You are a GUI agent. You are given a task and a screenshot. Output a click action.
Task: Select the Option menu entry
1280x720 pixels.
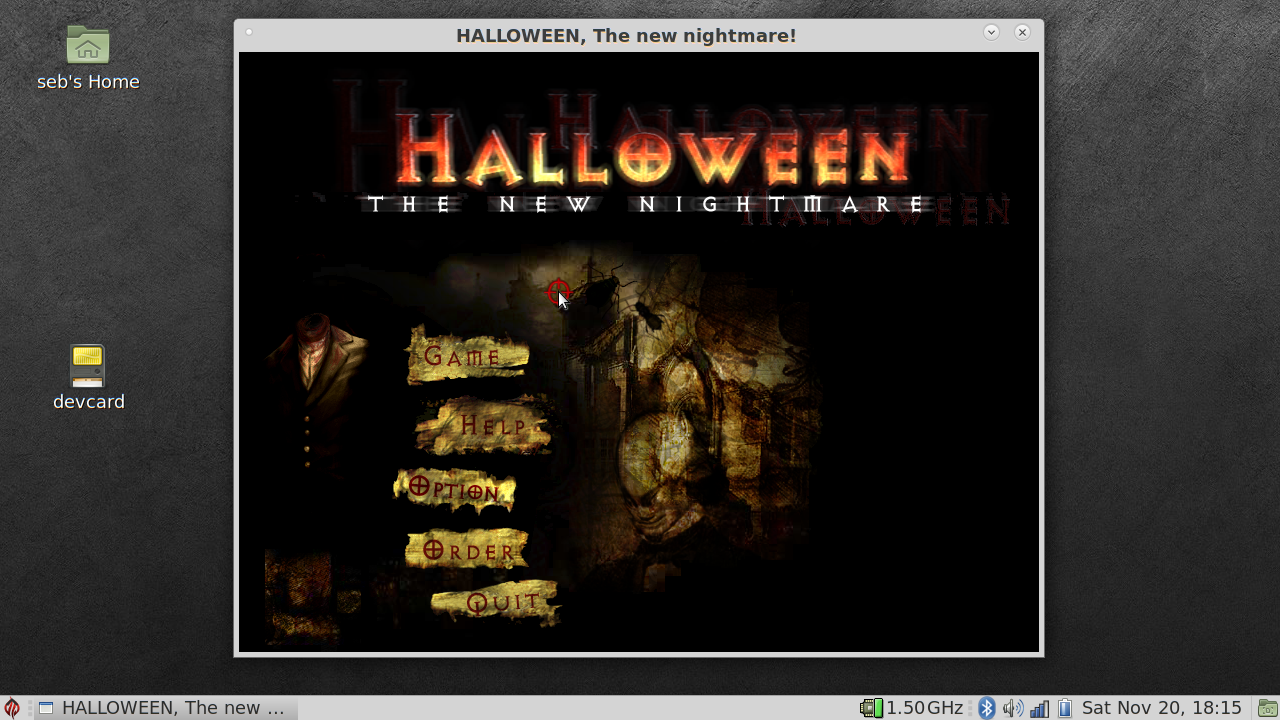point(455,490)
